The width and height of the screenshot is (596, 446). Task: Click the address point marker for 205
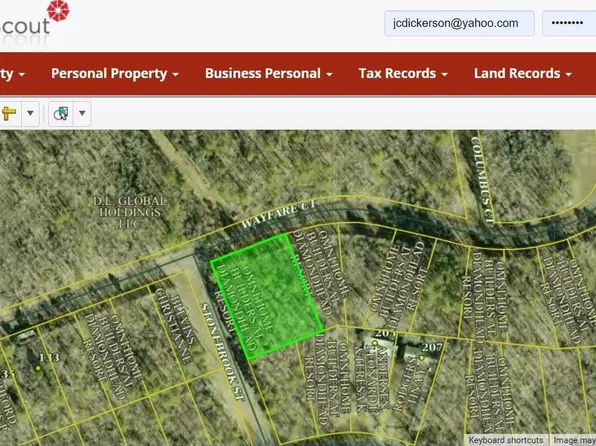pos(375,343)
